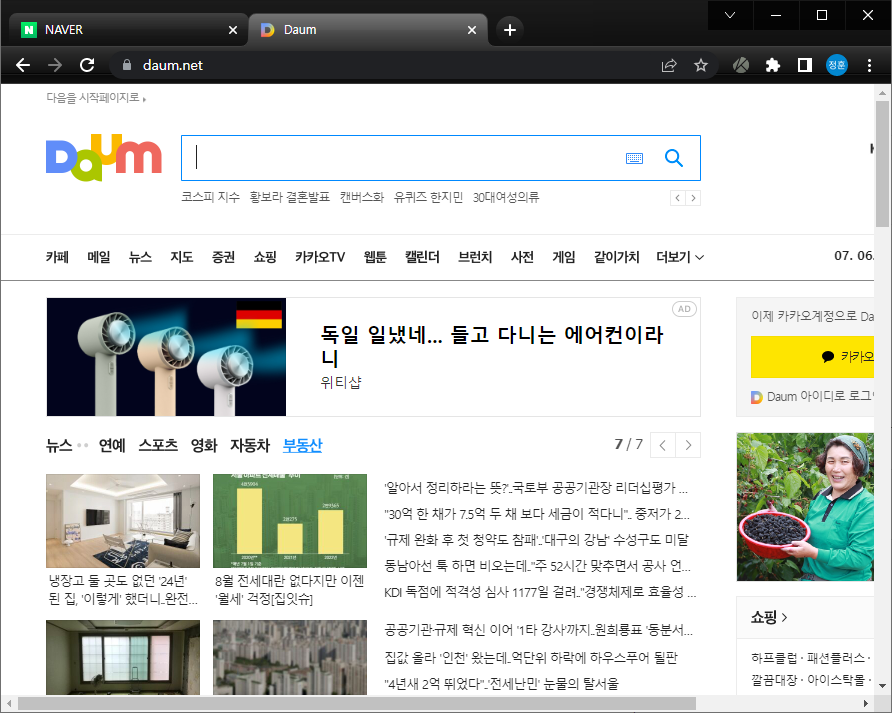
Task: Open the green bar chart article thumbnail
Action: [x=290, y=521]
